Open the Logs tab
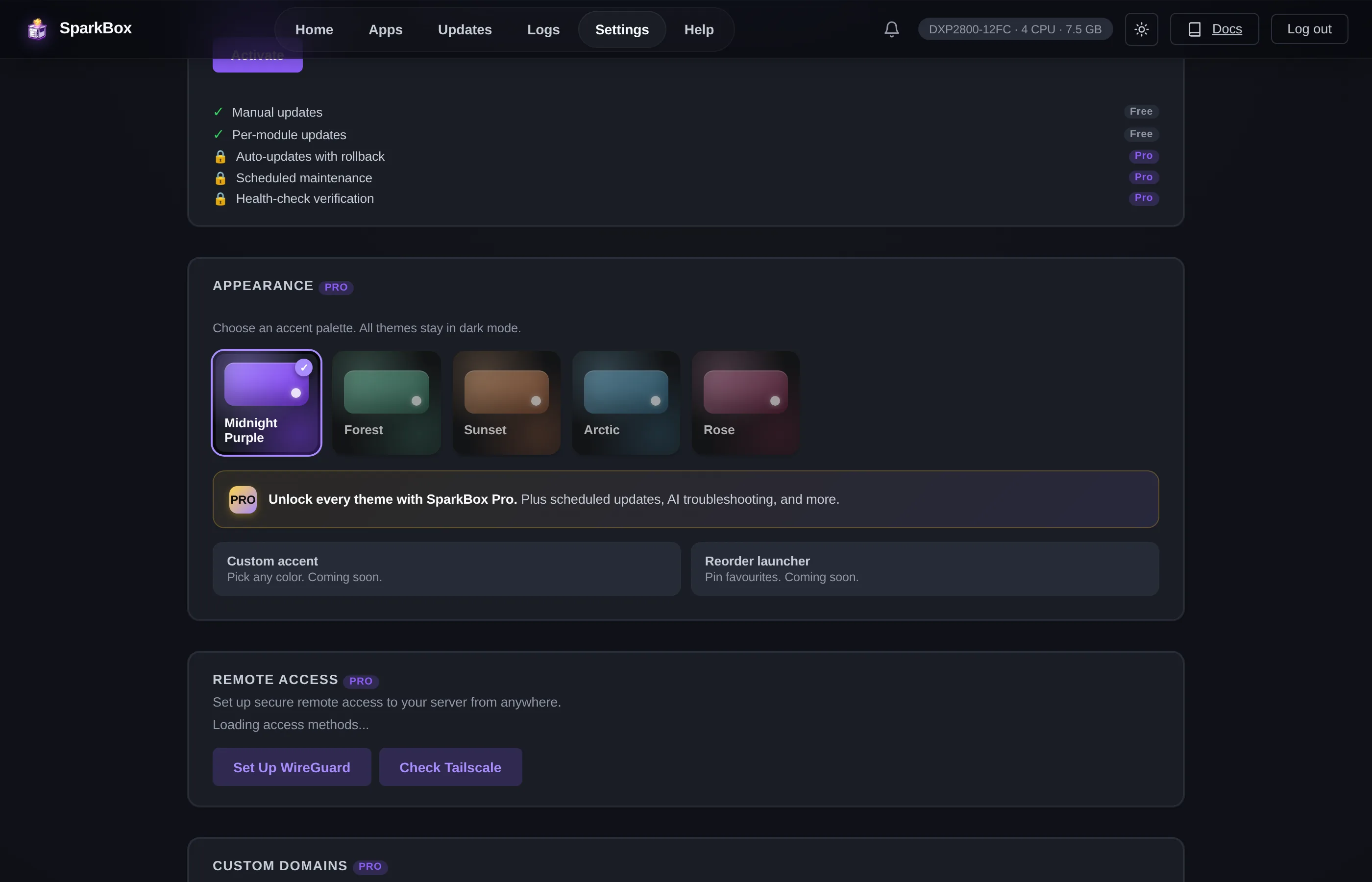 543,29
